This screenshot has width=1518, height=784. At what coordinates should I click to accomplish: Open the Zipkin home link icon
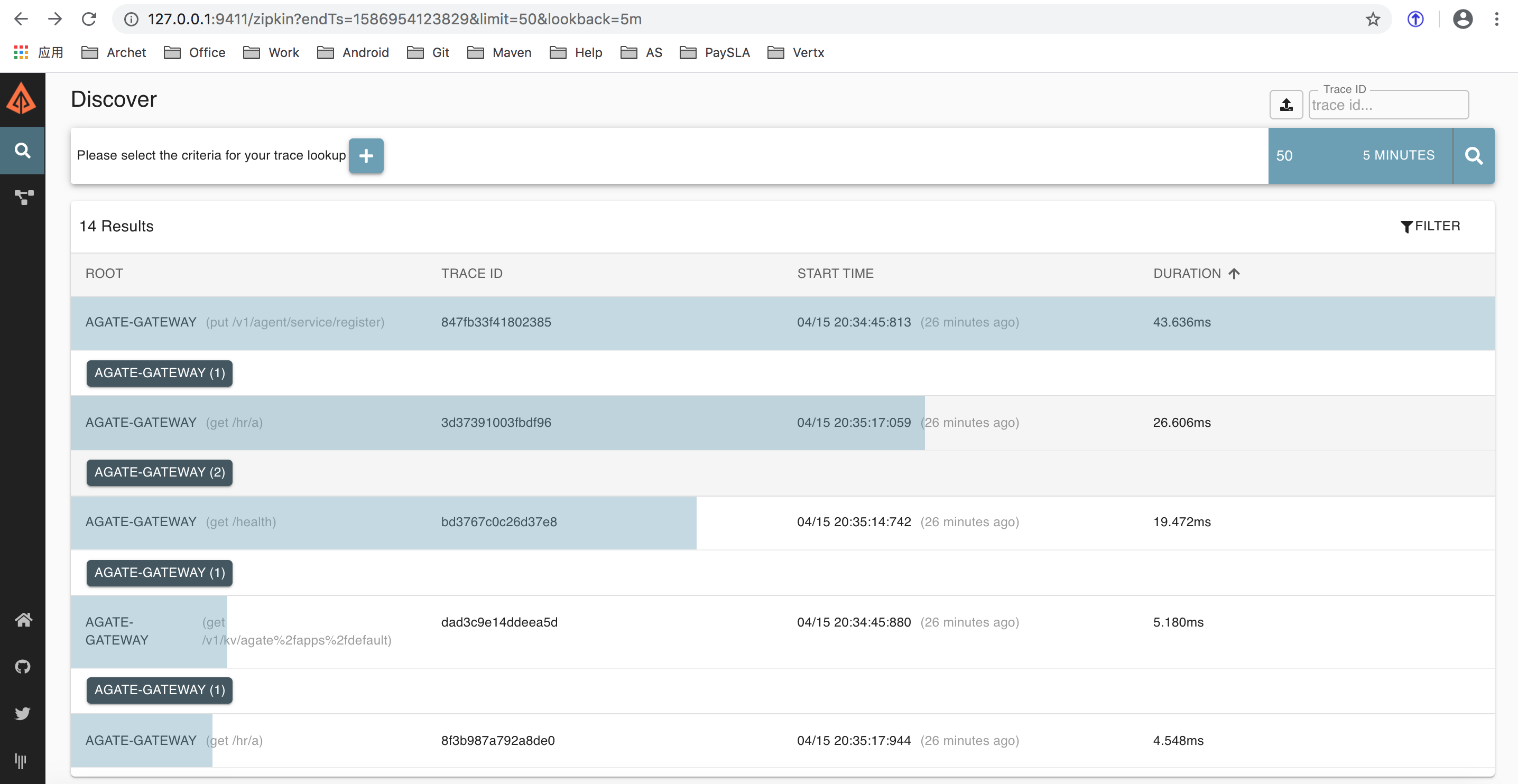[x=23, y=620]
